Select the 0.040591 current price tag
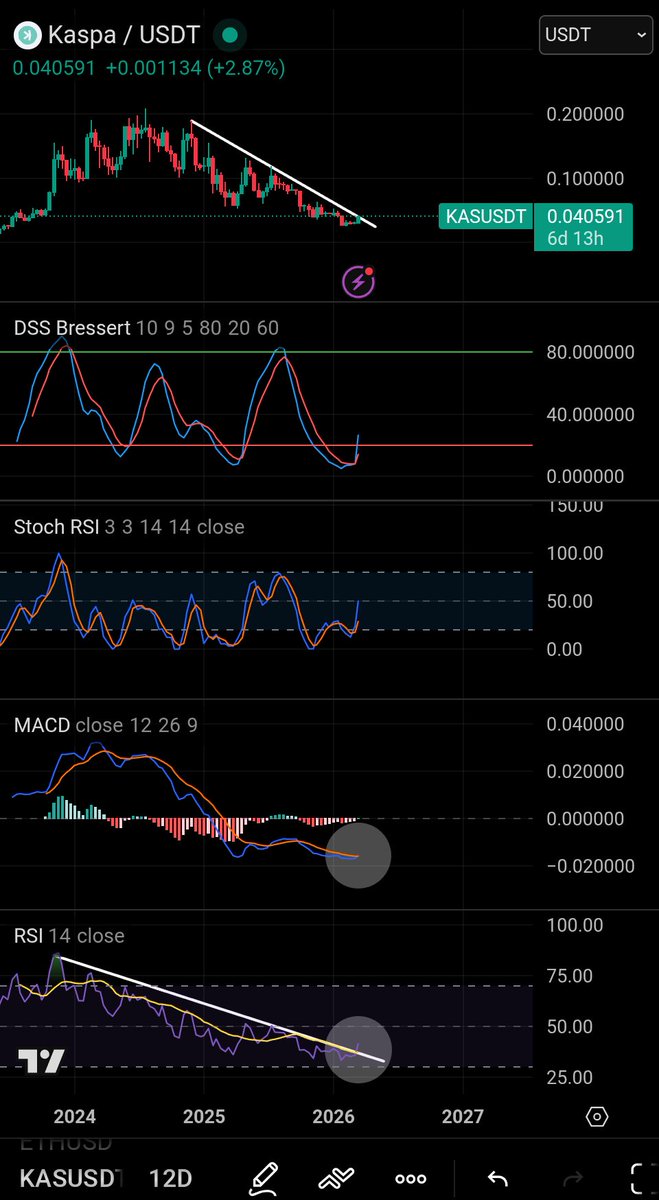Viewport: 659px width, 1200px height. [583, 215]
